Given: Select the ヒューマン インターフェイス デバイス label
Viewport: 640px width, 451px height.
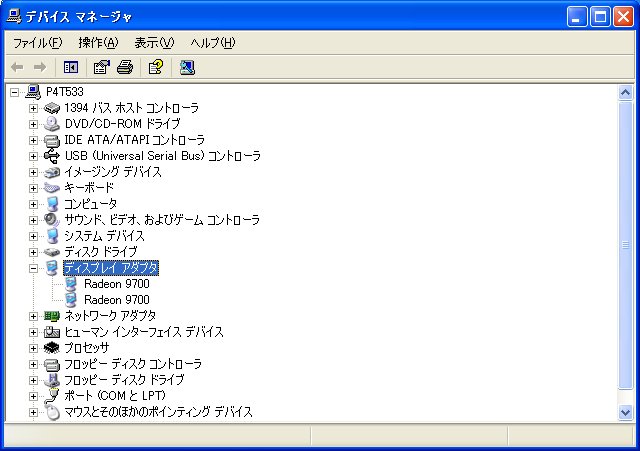Looking at the screenshot, I should (144, 332).
